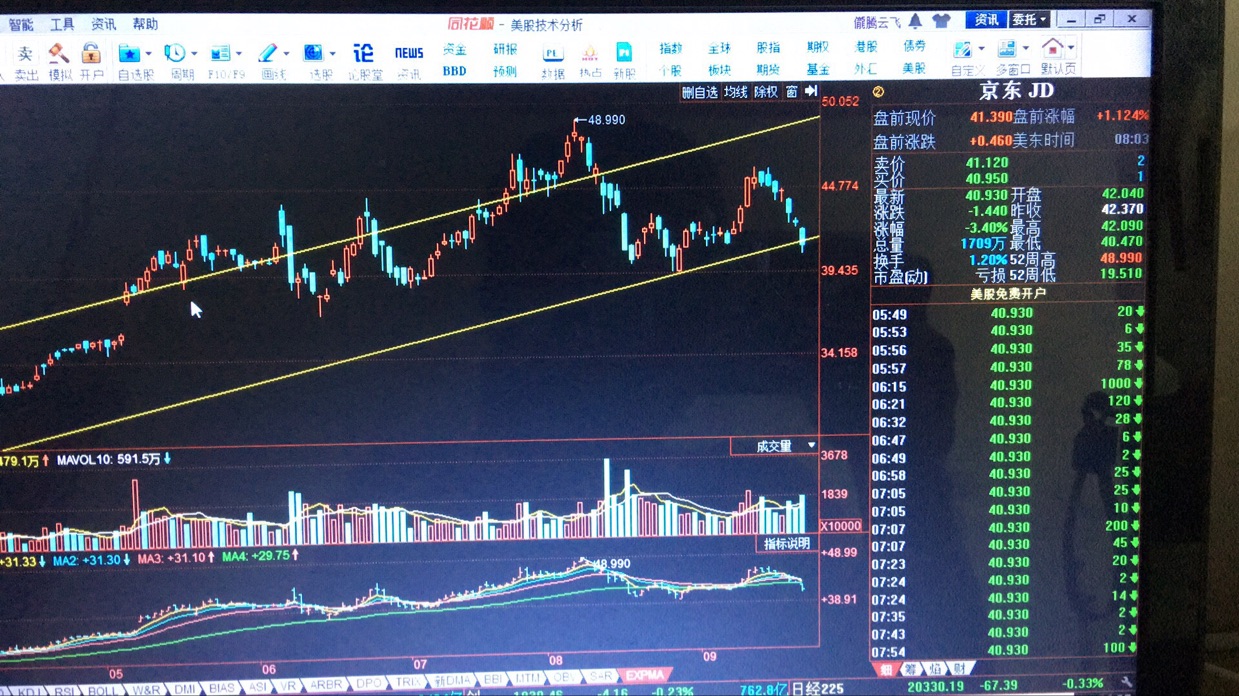Open the 工具 (tools) menu
The image size is (1239, 696).
(62, 24)
